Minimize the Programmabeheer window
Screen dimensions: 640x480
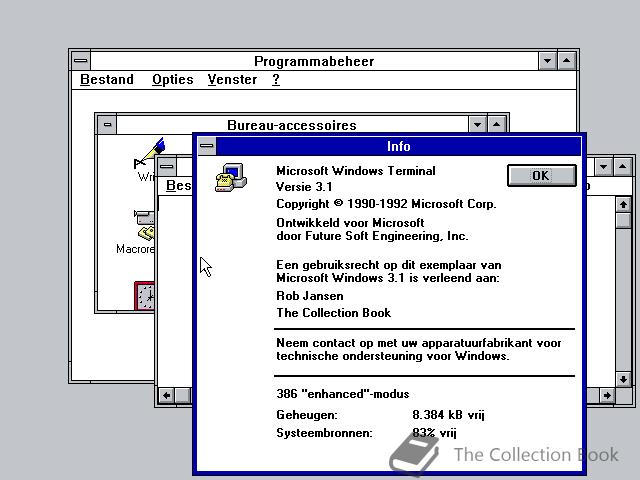(x=547, y=61)
